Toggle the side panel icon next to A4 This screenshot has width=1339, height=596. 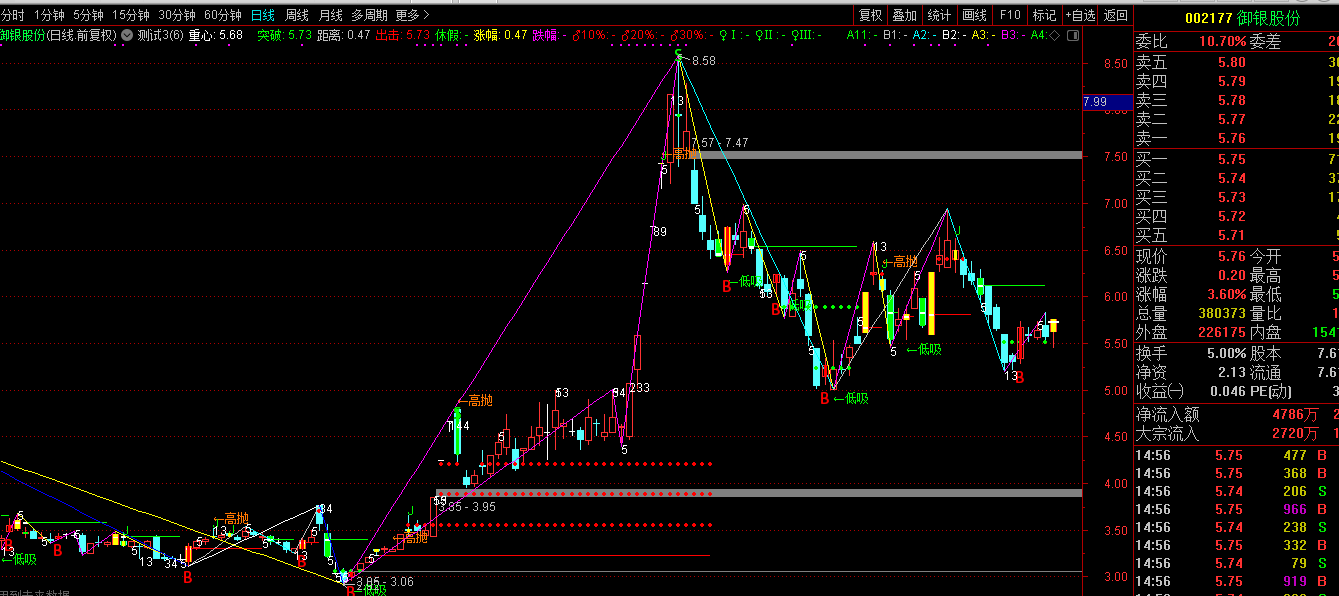tap(1073, 35)
